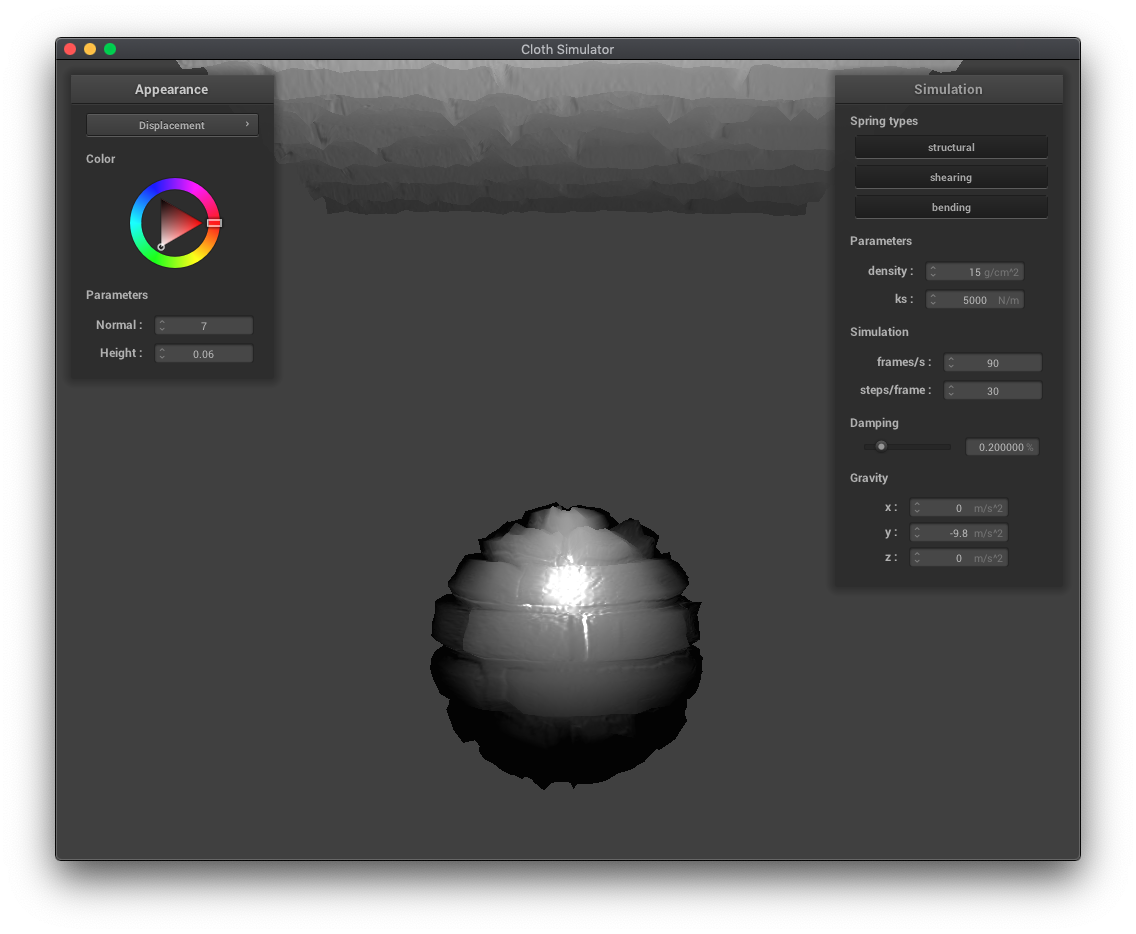Click the steps/frame stepper arrows
The image size is (1136, 934).
(951, 391)
